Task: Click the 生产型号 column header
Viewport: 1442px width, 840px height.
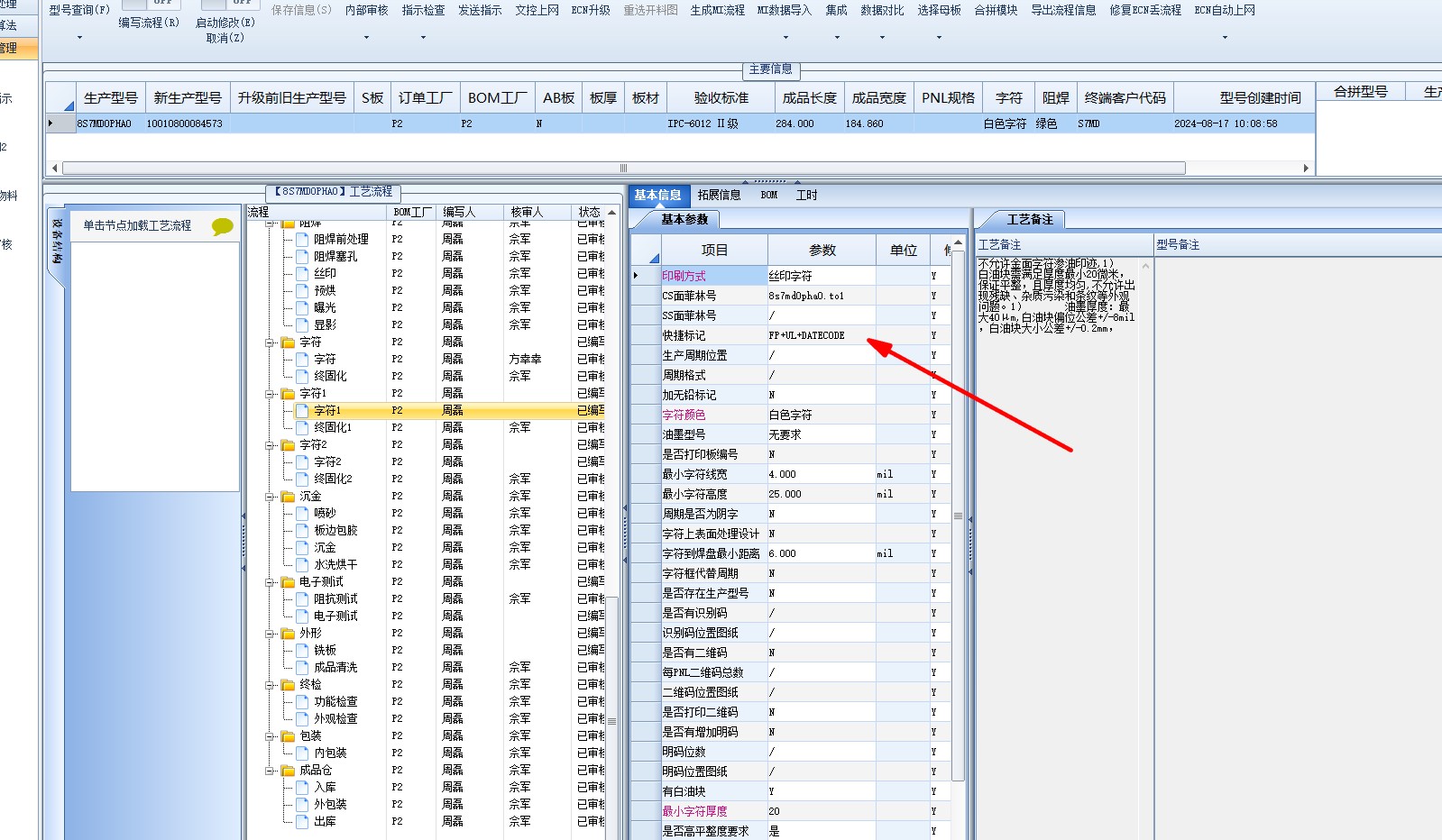Action: (110, 97)
